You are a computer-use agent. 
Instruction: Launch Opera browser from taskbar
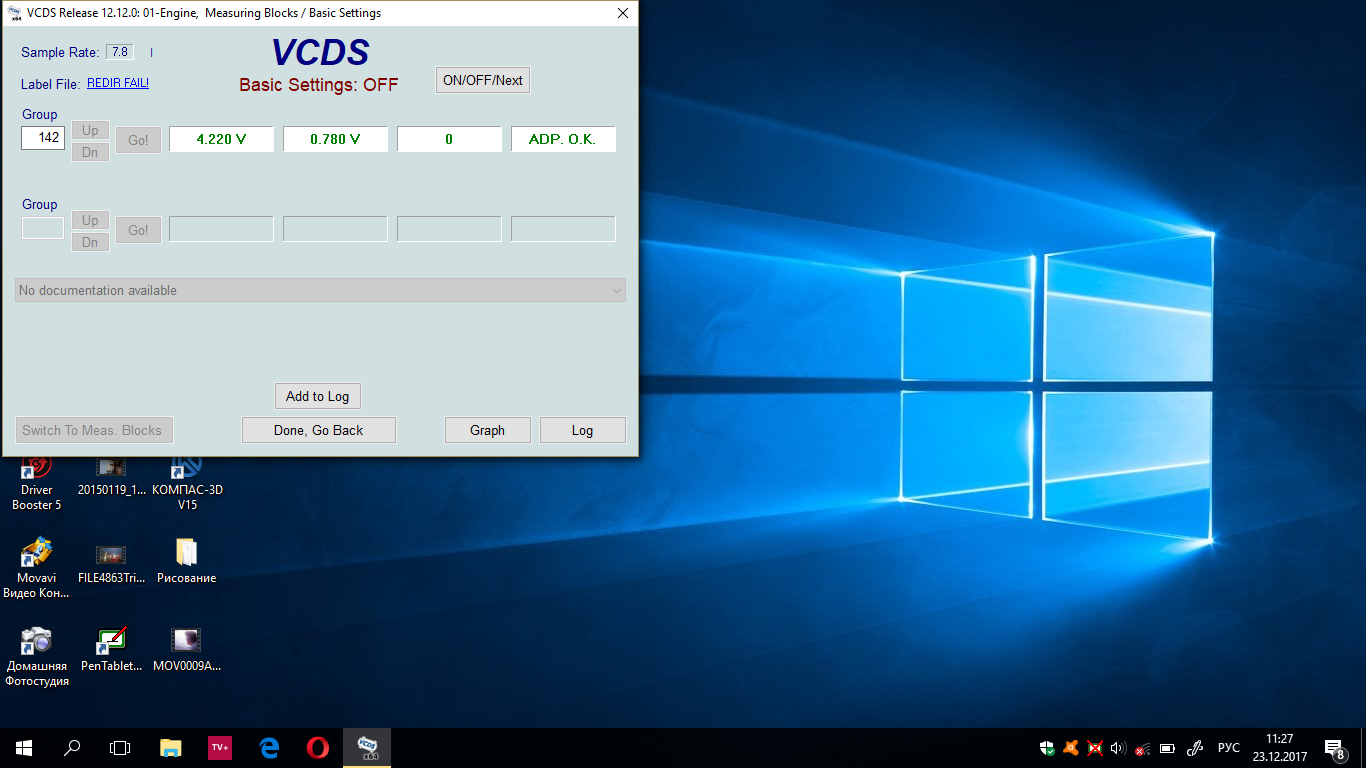pyautogui.click(x=318, y=747)
